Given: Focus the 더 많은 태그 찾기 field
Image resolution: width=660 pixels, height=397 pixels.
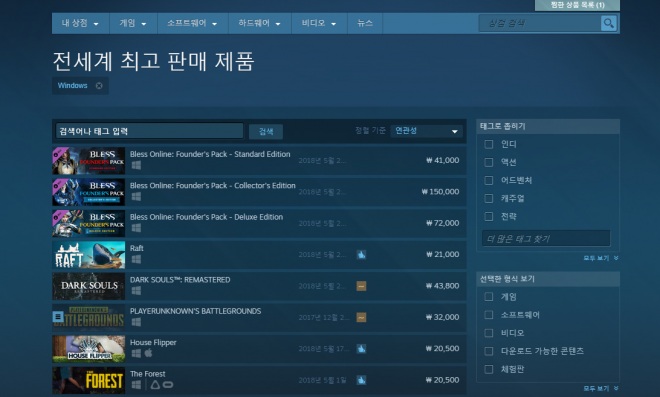Looking at the screenshot, I should point(546,239).
